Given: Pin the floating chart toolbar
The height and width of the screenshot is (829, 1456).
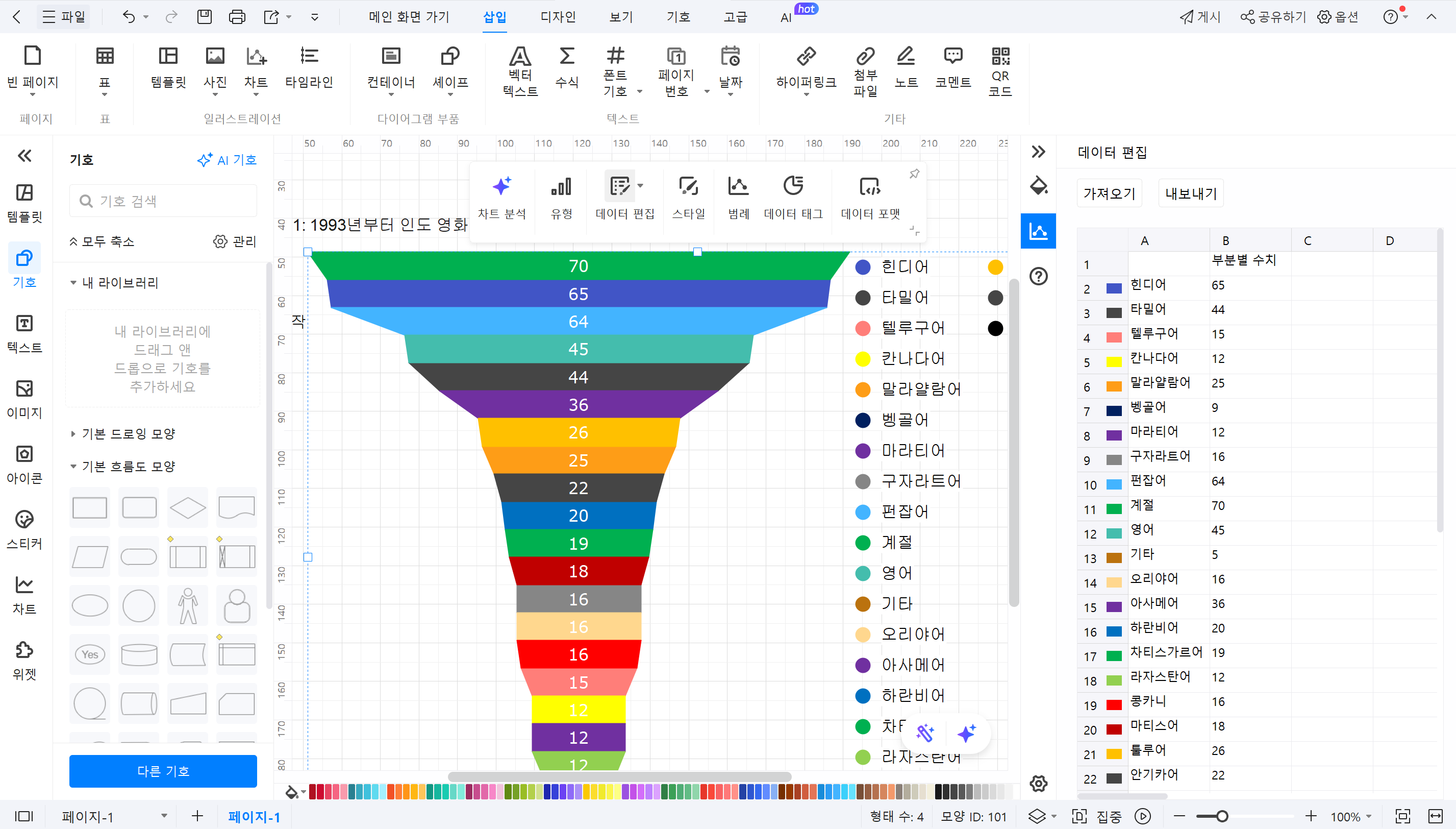Looking at the screenshot, I should click(914, 174).
